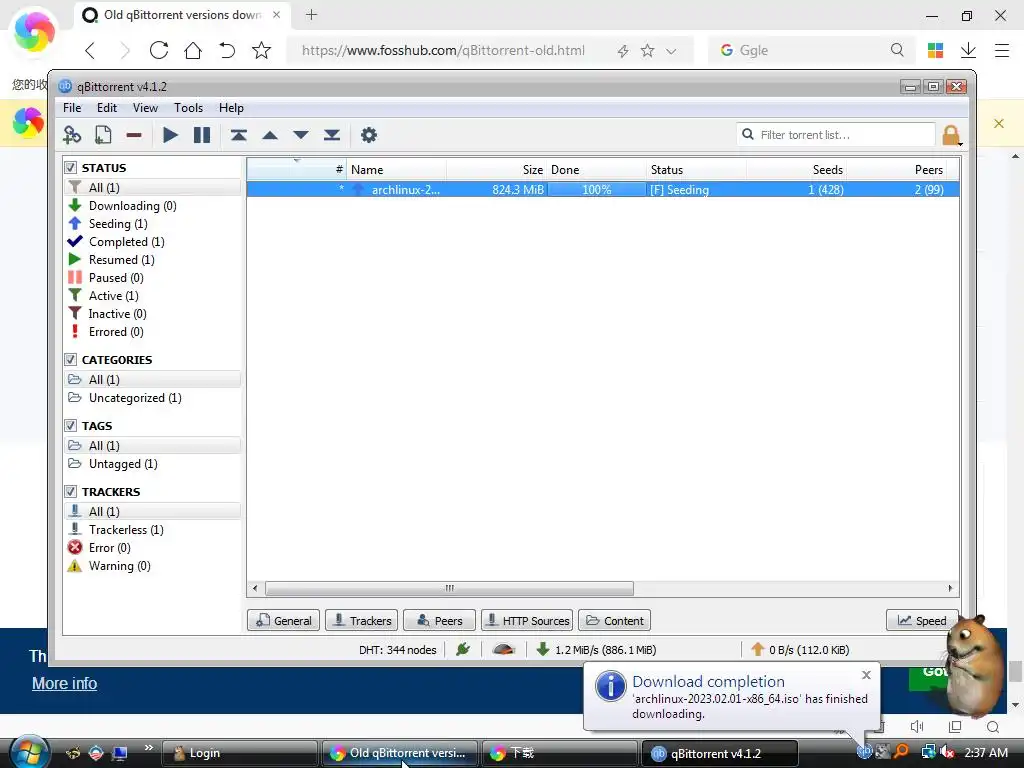Image resolution: width=1024 pixels, height=768 pixels.
Task: Open qBittorrent options gear icon
Action: [x=369, y=135]
